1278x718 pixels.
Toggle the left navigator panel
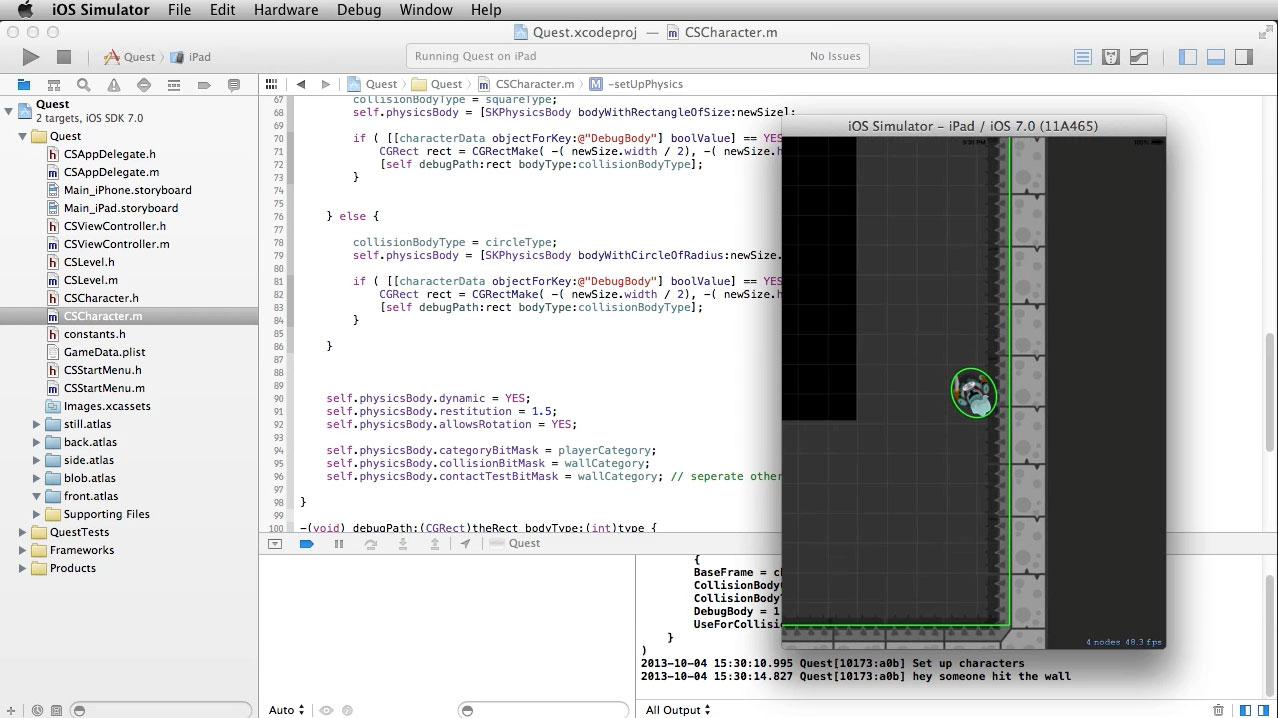click(1188, 57)
